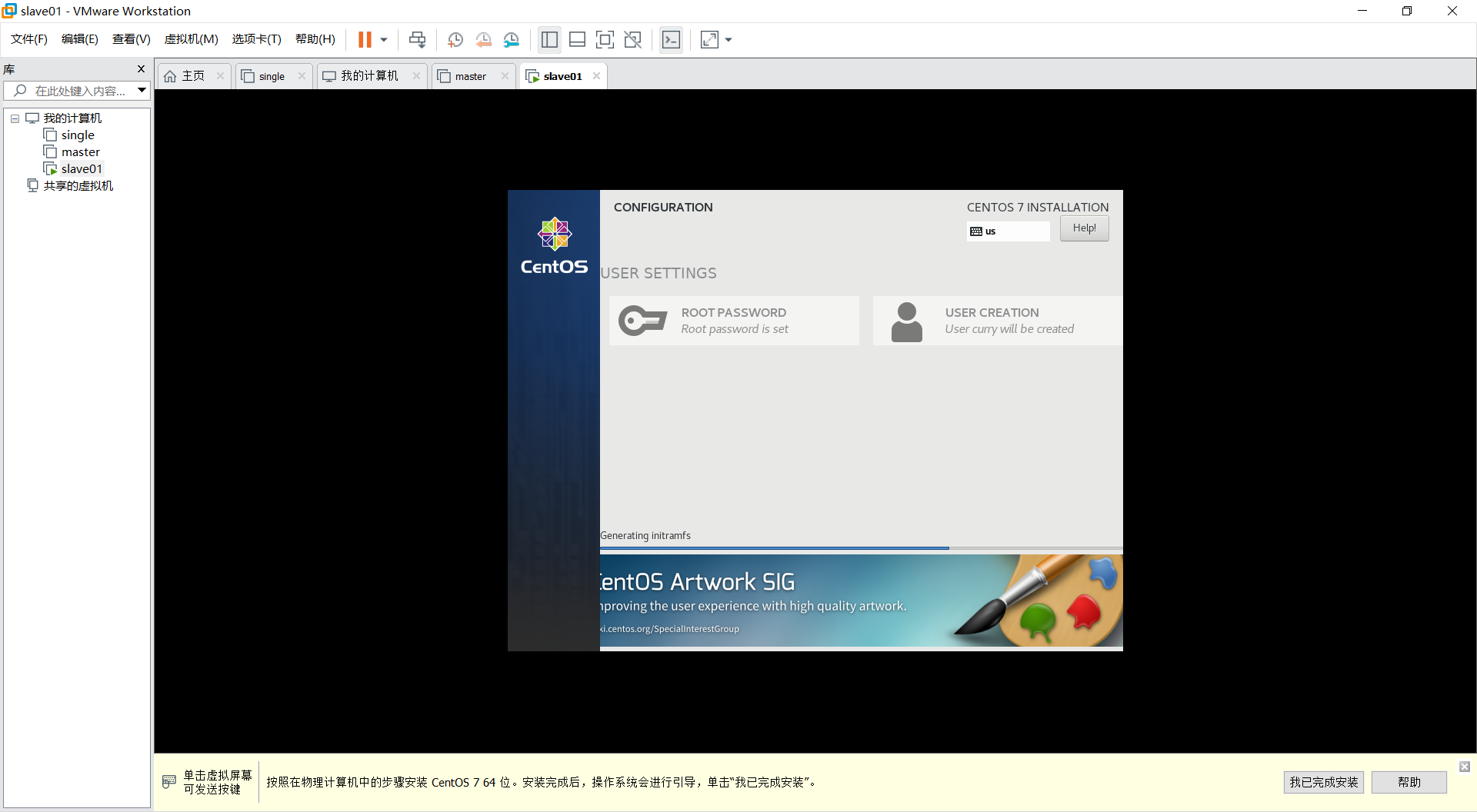Open the 帮助(H) menu
Viewport: 1477px width, 812px height.
(315, 39)
